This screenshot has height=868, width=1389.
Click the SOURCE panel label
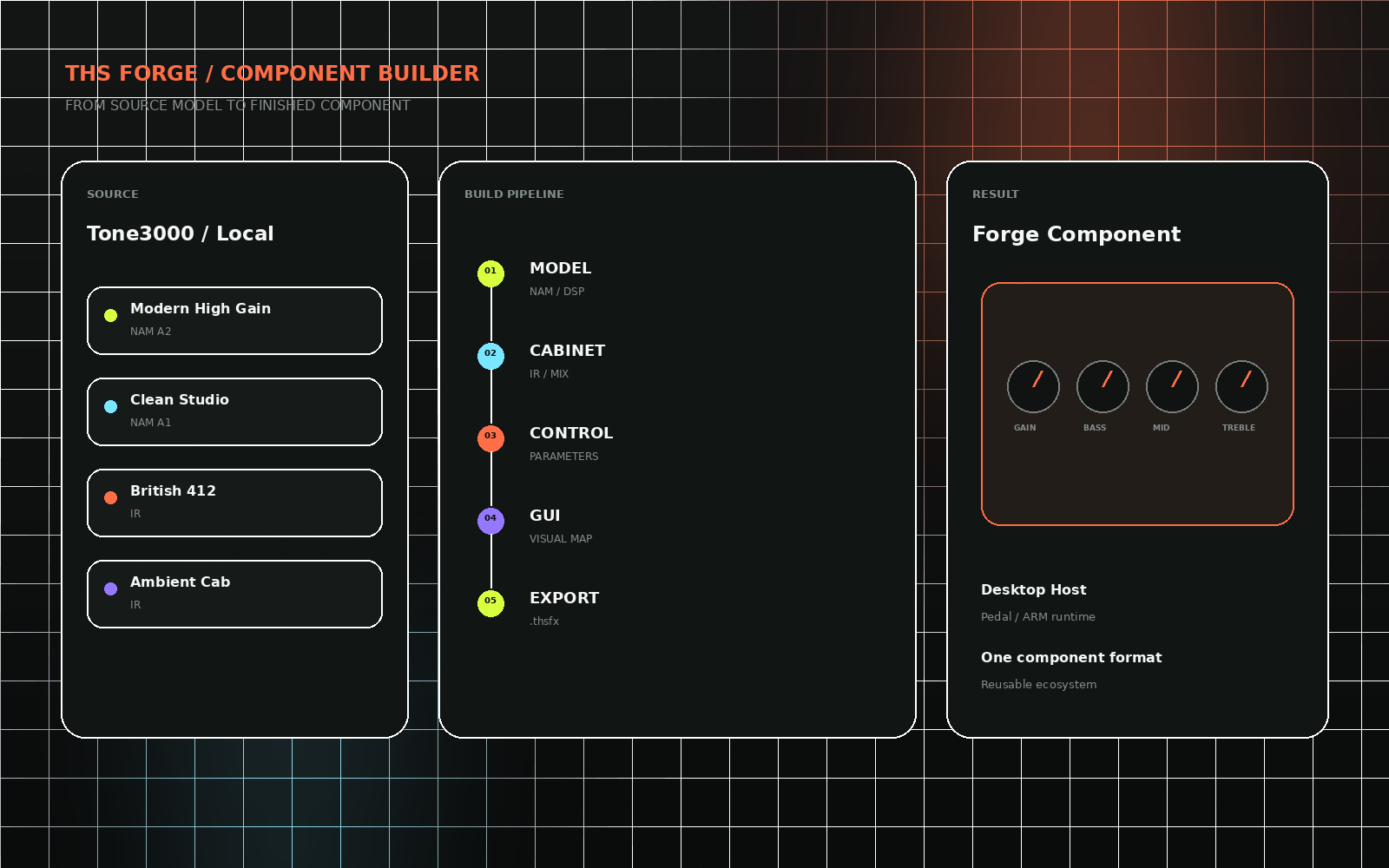[x=113, y=194]
